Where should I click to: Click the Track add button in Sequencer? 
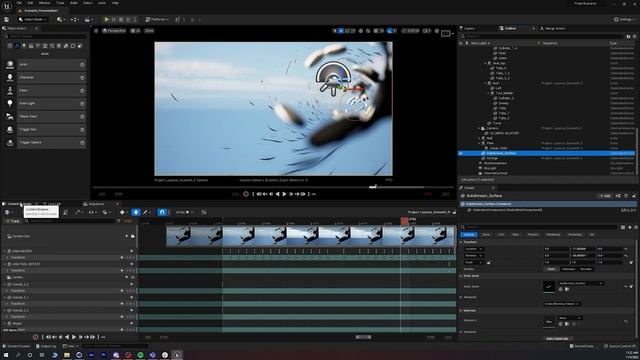[12, 221]
